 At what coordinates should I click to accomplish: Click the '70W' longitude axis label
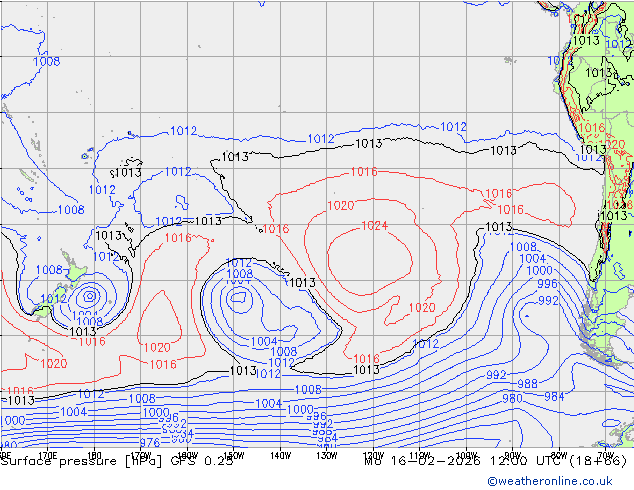[x=606, y=455]
